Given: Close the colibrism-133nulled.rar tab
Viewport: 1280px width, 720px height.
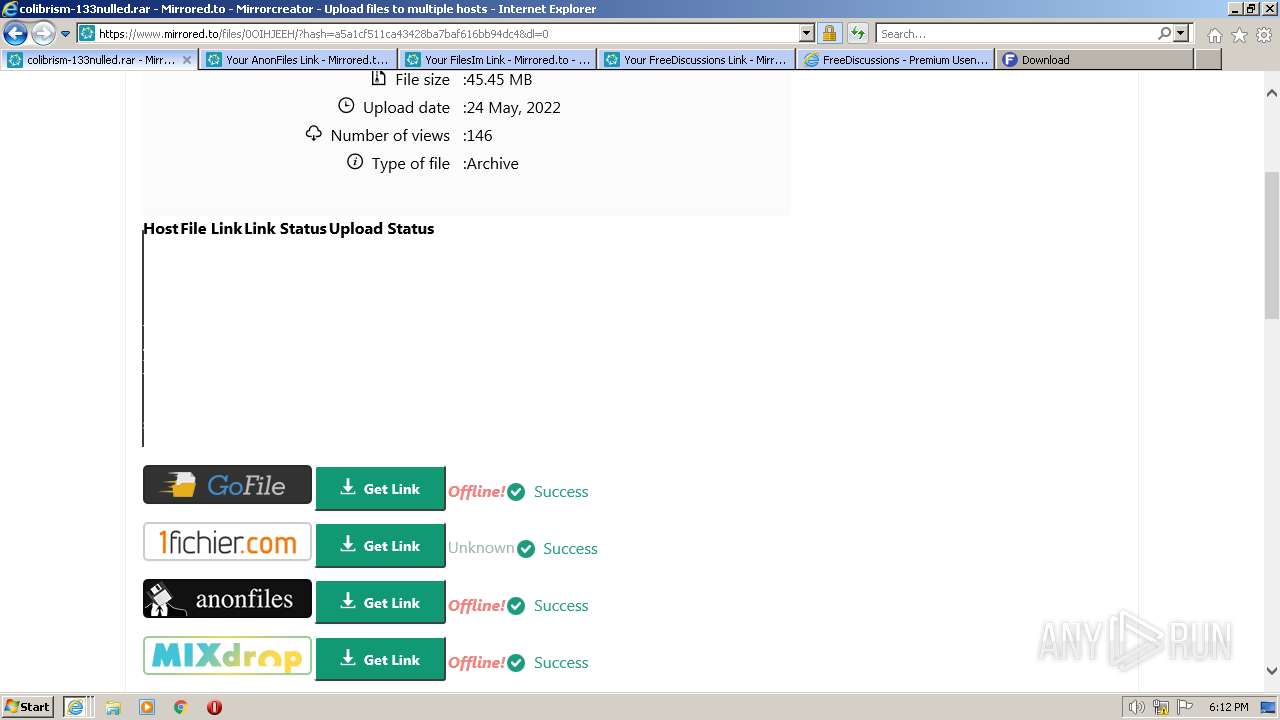Looking at the screenshot, I should 187,60.
